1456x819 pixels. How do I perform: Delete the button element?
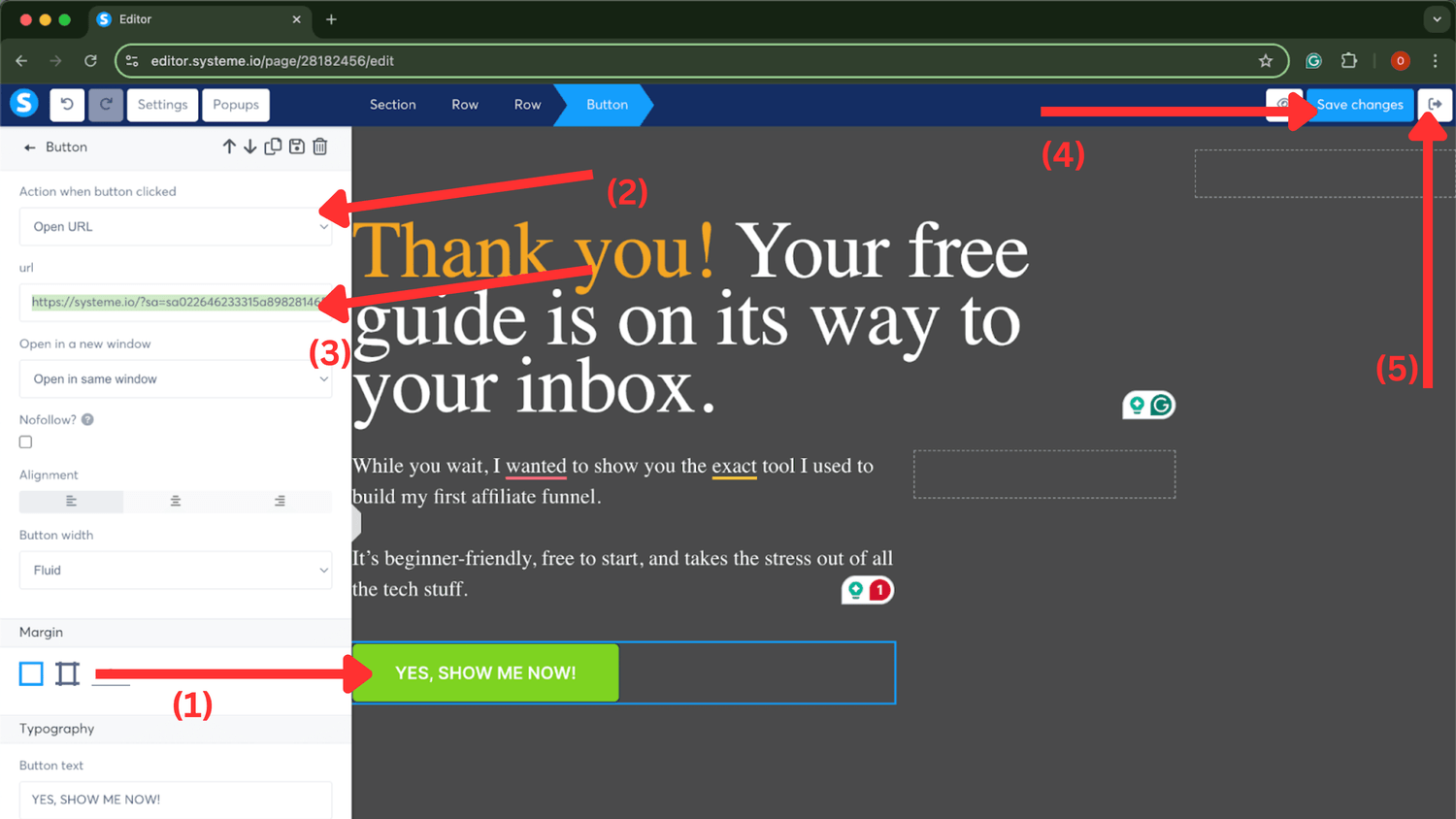[x=320, y=147]
